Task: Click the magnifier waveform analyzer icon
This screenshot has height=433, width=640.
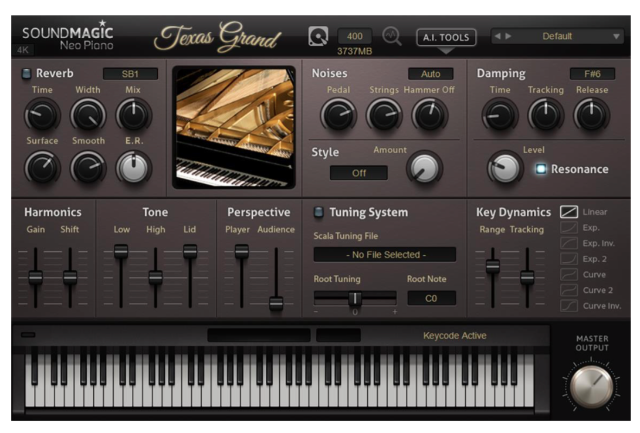Action: pyautogui.click(x=391, y=37)
